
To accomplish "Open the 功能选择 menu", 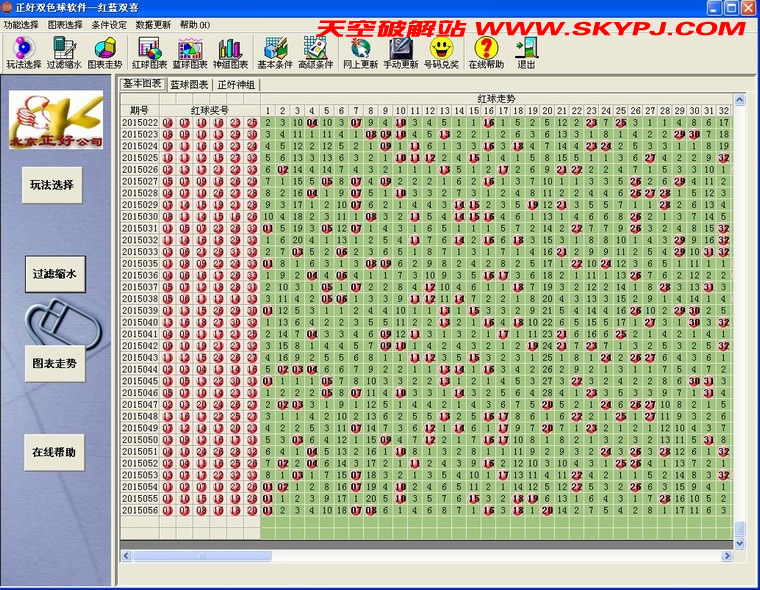I will click(21, 24).
